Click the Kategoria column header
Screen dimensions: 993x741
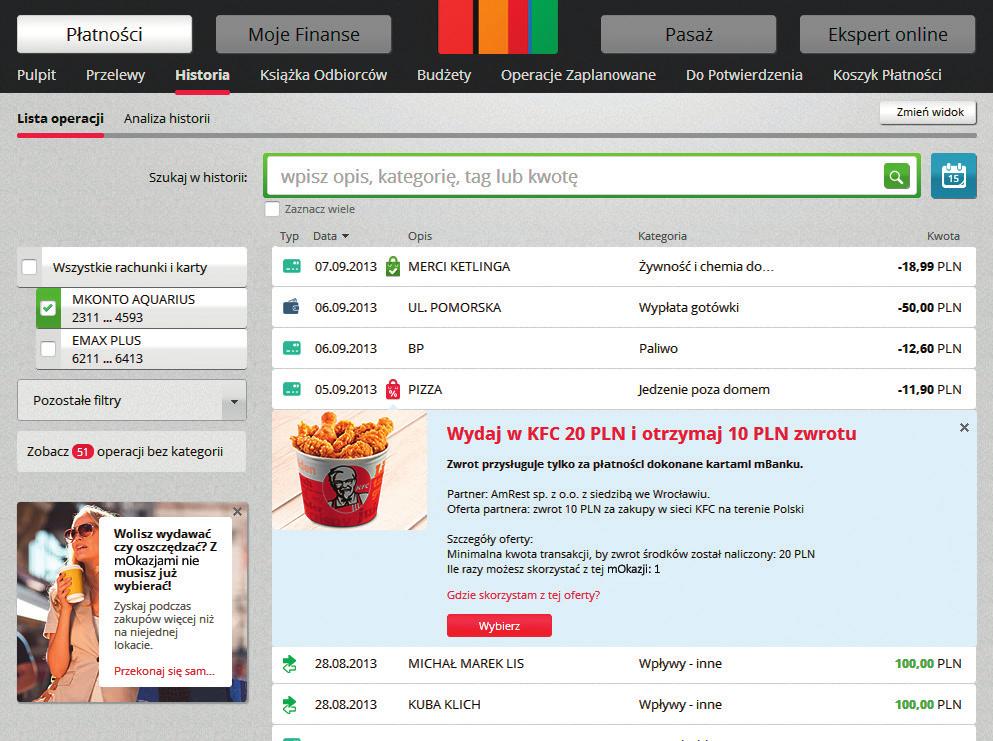pos(662,236)
